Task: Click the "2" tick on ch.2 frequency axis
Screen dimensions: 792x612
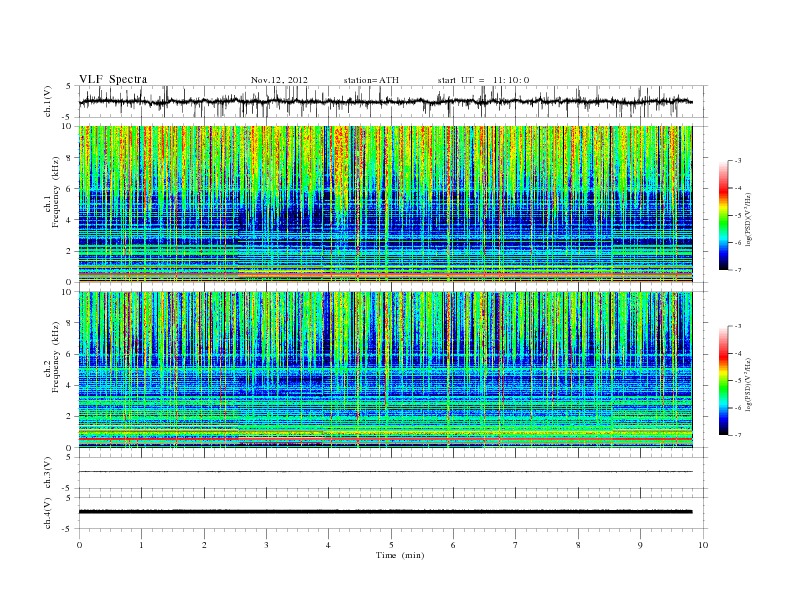Action: [x=69, y=417]
